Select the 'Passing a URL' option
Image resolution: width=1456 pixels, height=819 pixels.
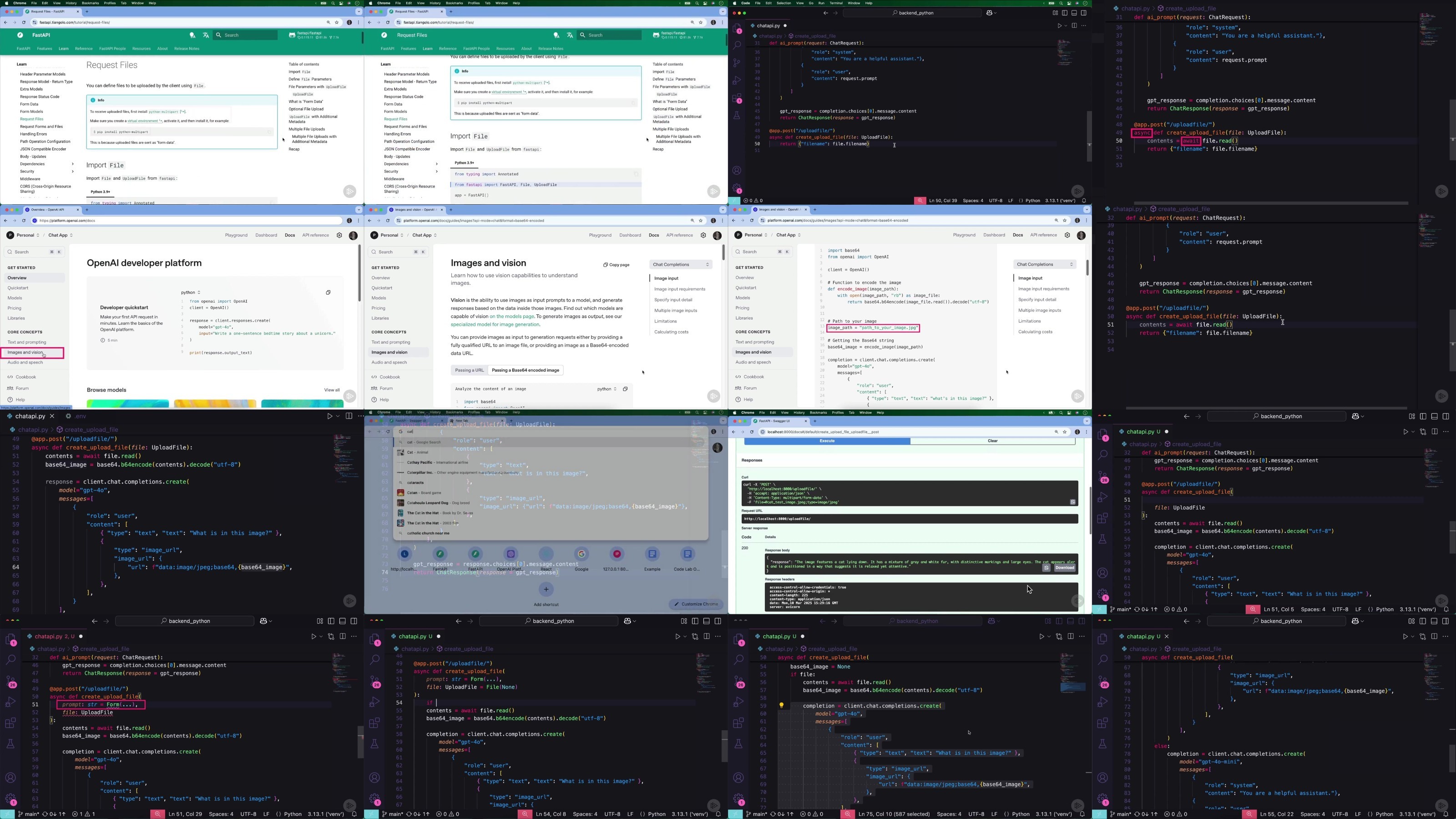tap(469, 370)
